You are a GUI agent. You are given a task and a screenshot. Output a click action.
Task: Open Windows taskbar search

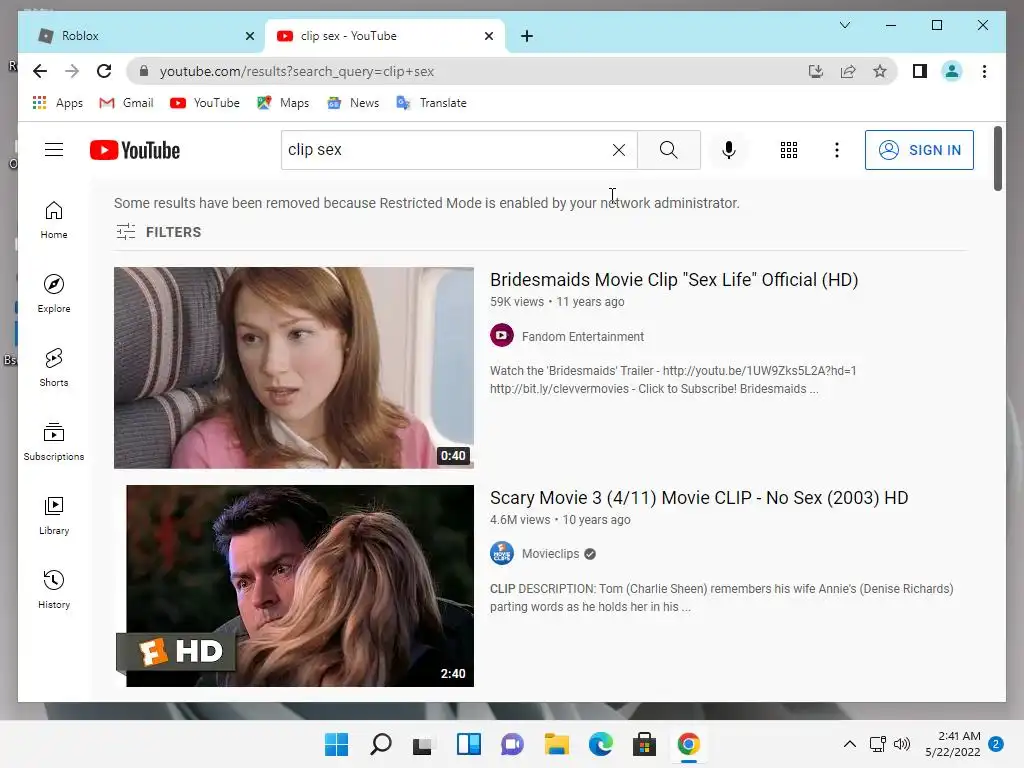point(381,744)
